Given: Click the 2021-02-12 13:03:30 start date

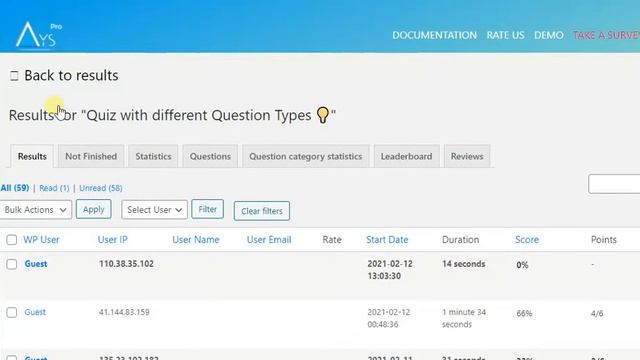Looking at the screenshot, I should [x=390, y=270].
